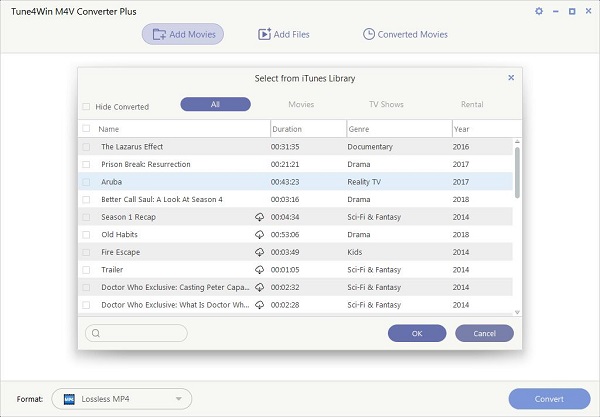Click cloud icon for Casting Peter Capaldi row
The image size is (600, 417).
[259, 287]
